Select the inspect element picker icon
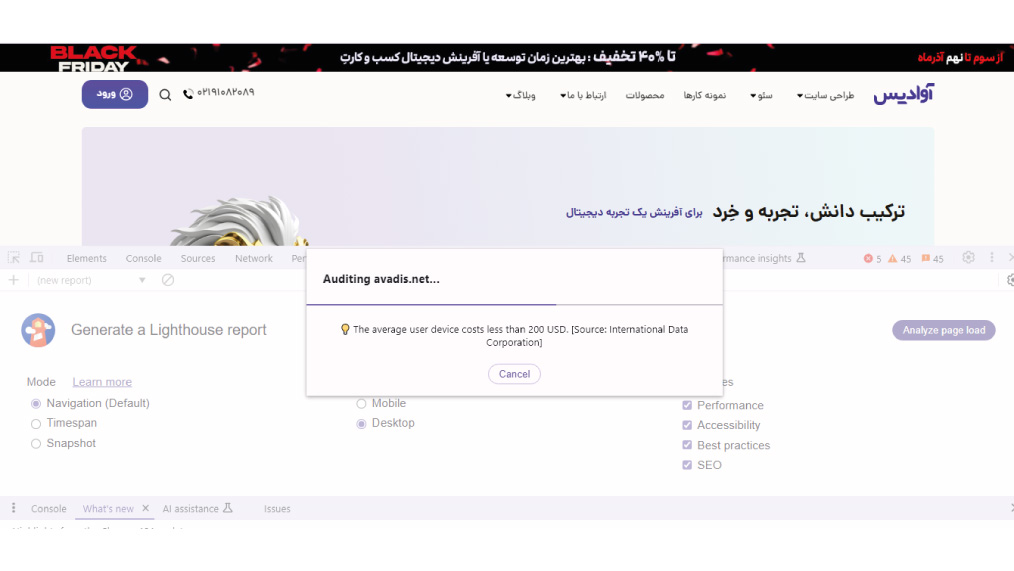 [x=14, y=257]
